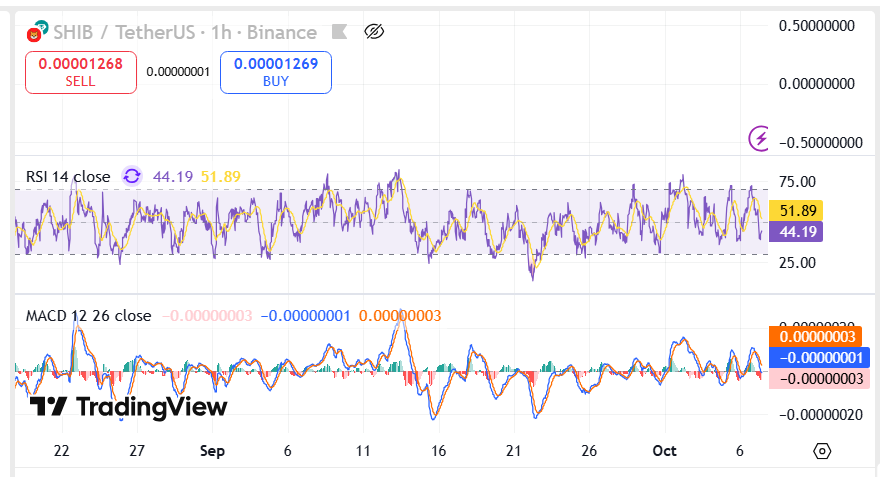
Task: Click the SHIB coin logo icon
Action: (38, 32)
